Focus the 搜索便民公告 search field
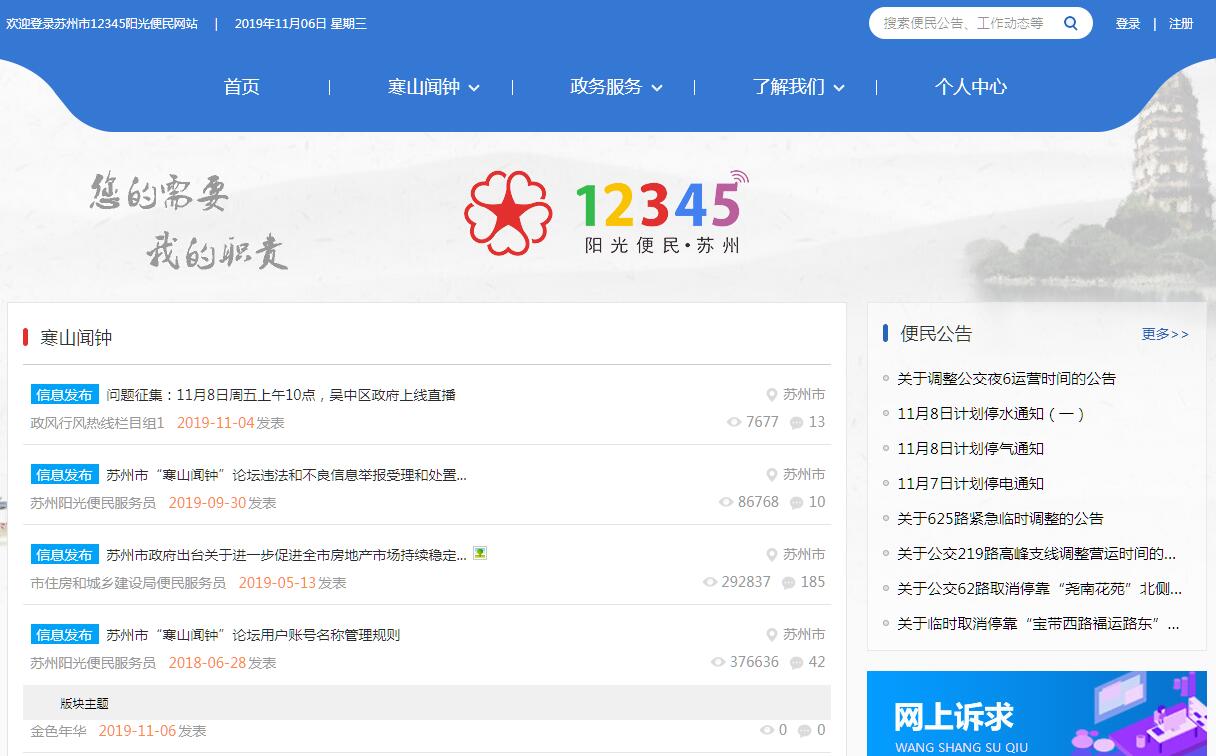The image size is (1216, 756). [x=963, y=23]
